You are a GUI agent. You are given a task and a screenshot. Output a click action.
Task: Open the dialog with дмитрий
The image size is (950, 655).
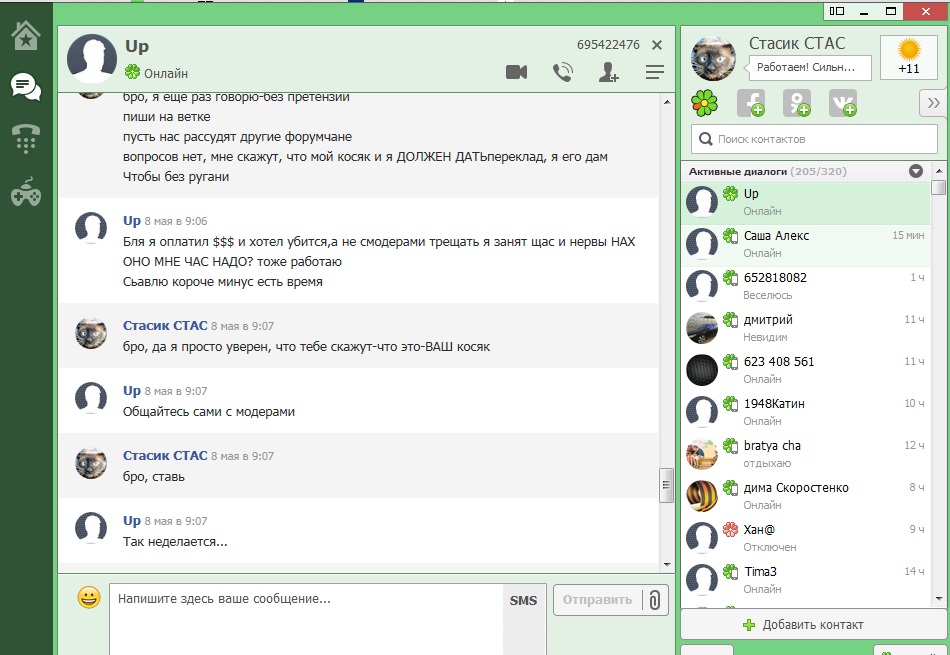pyautogui.click(x=805, y=328)
